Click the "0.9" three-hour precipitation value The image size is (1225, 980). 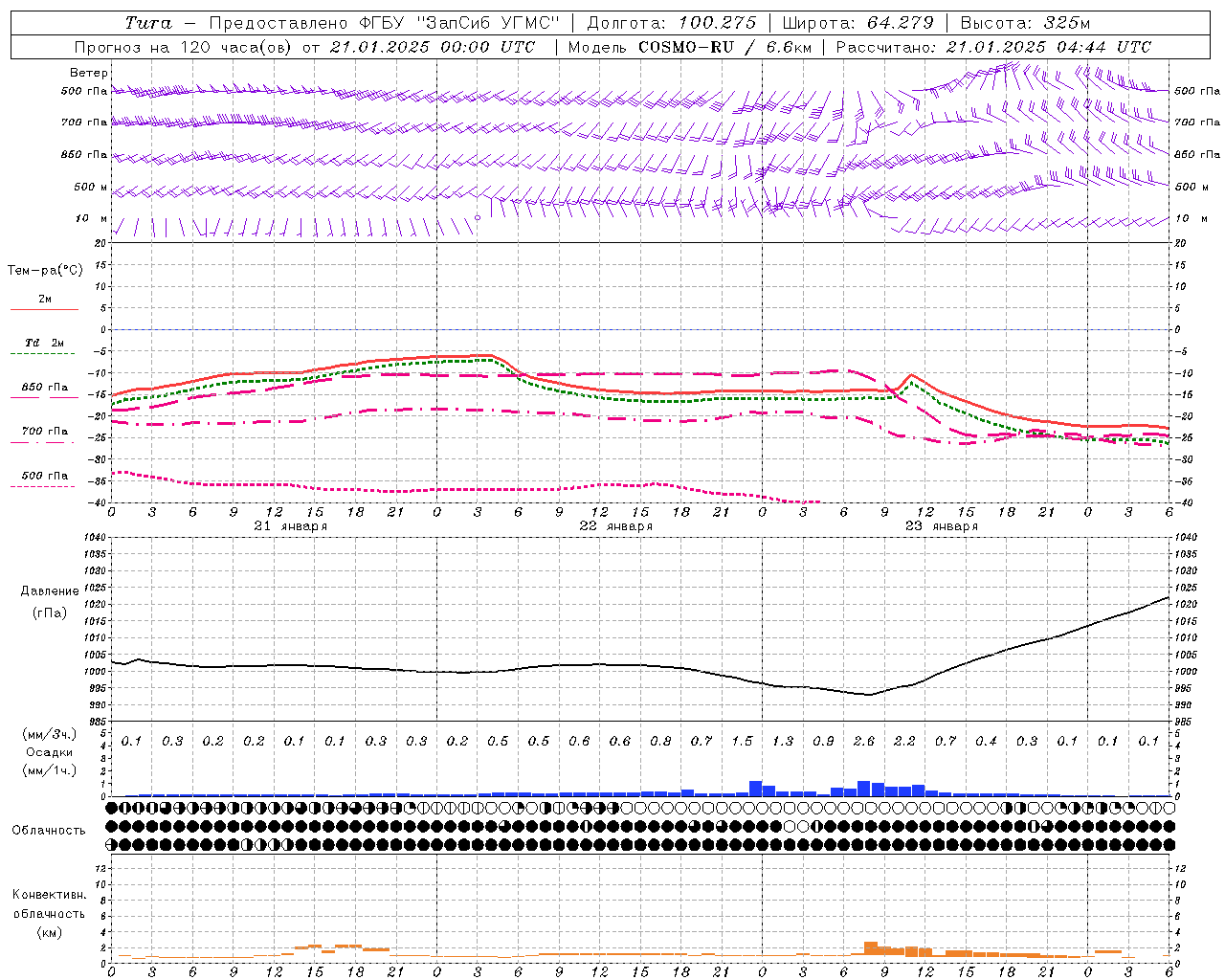tap(823, 742)
